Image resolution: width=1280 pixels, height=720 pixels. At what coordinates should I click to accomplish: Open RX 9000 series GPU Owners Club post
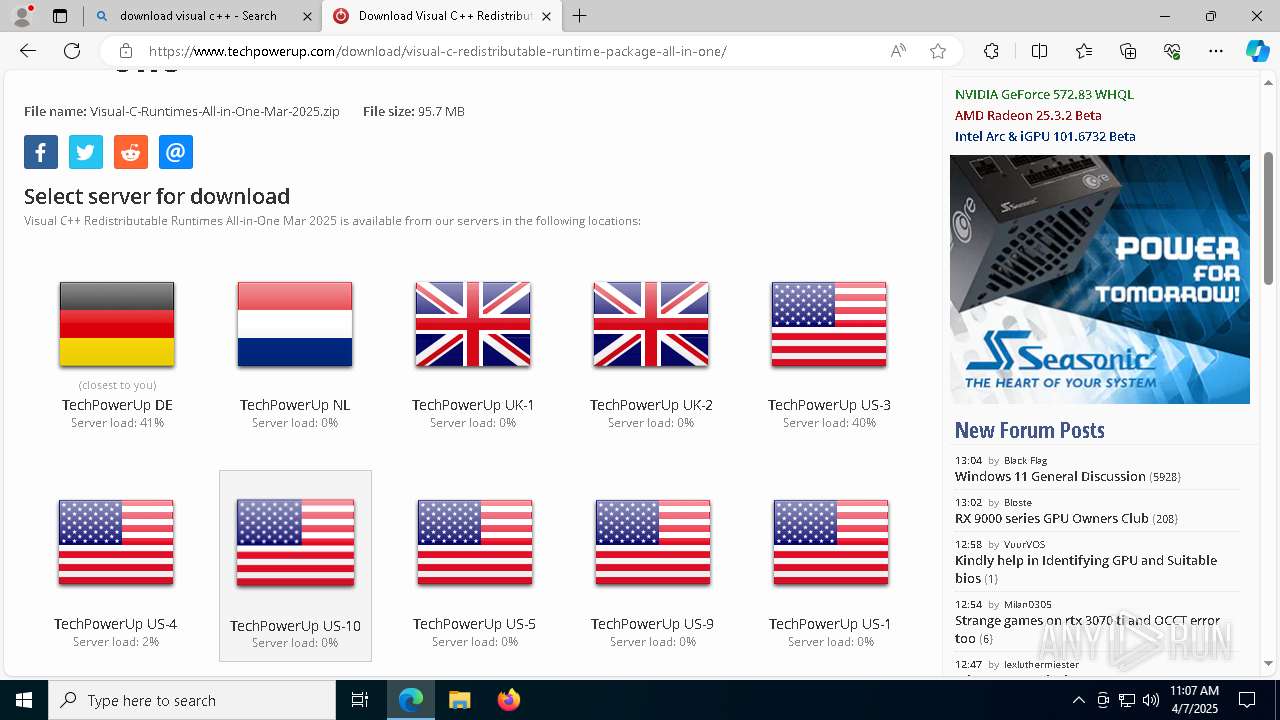point(1052,519)
